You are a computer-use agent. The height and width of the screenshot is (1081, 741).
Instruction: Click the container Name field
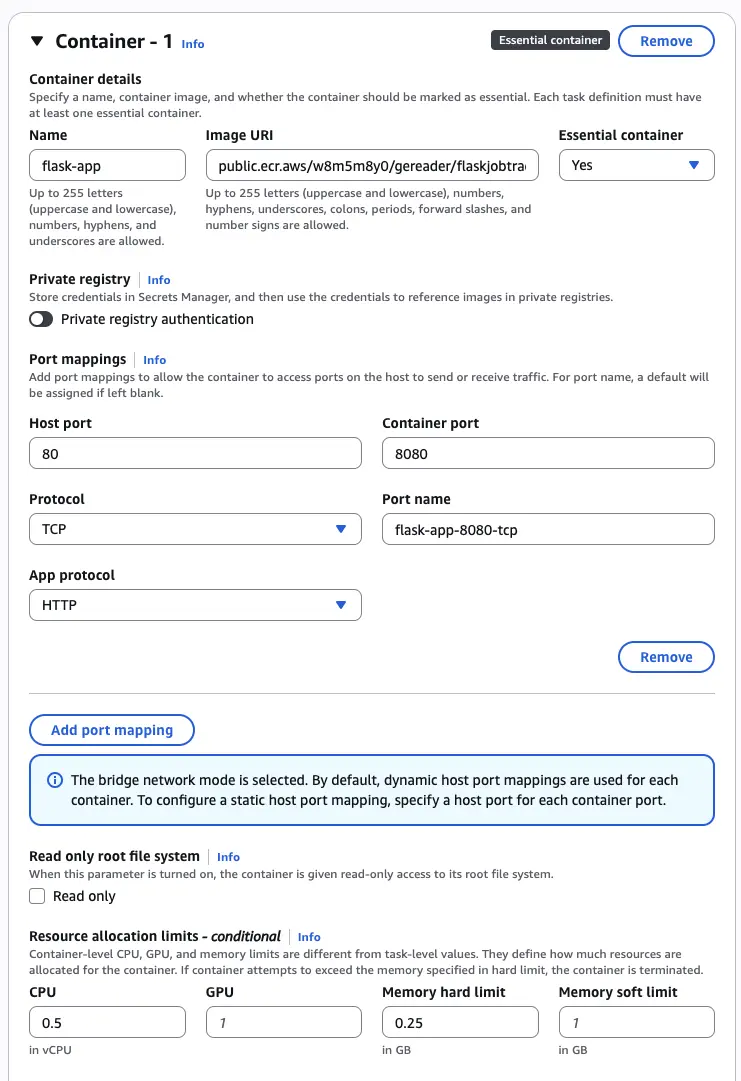pyautogui.click(x=107, y=165)
